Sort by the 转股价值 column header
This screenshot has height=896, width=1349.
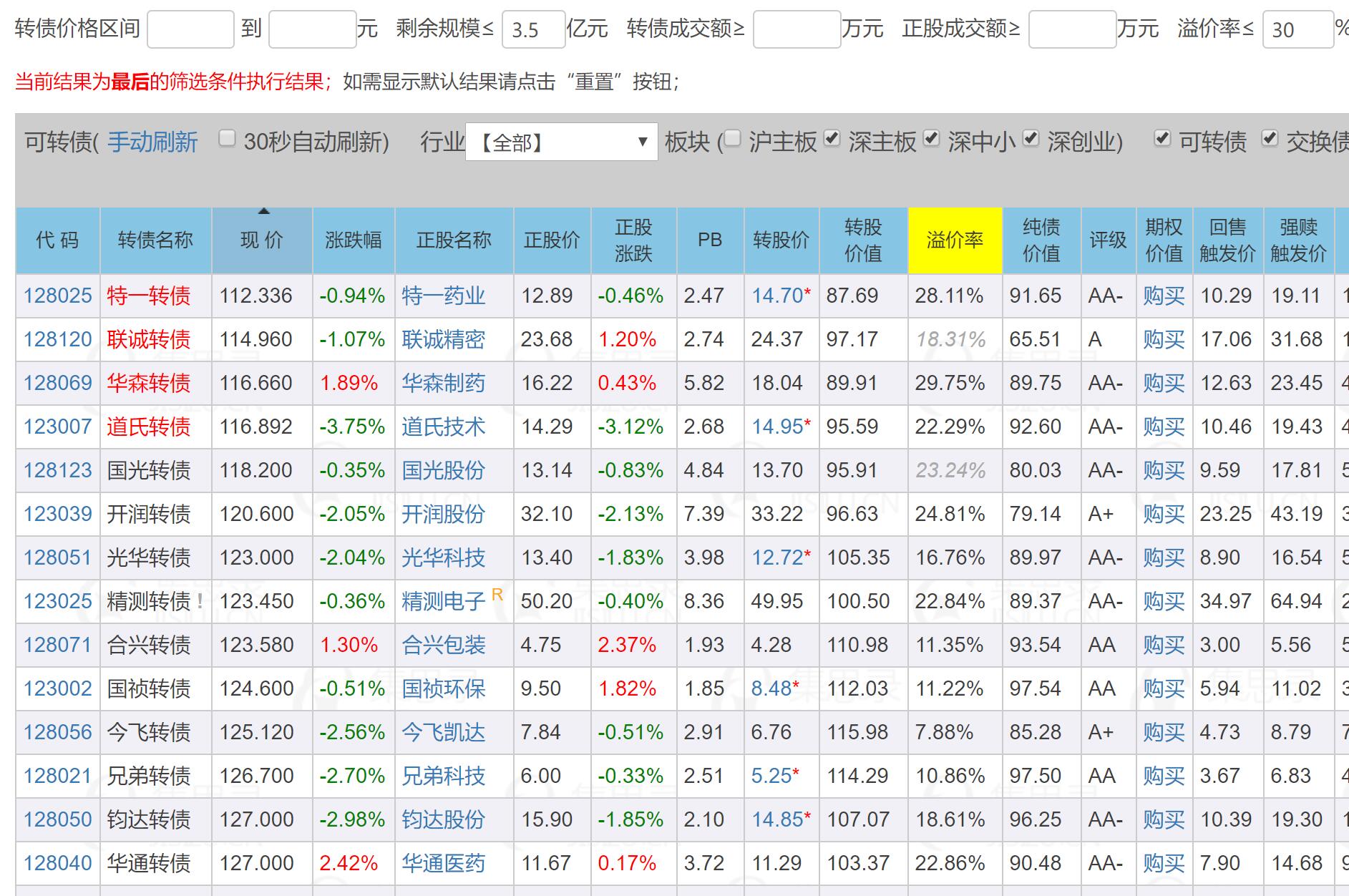(x=863, y=240)
